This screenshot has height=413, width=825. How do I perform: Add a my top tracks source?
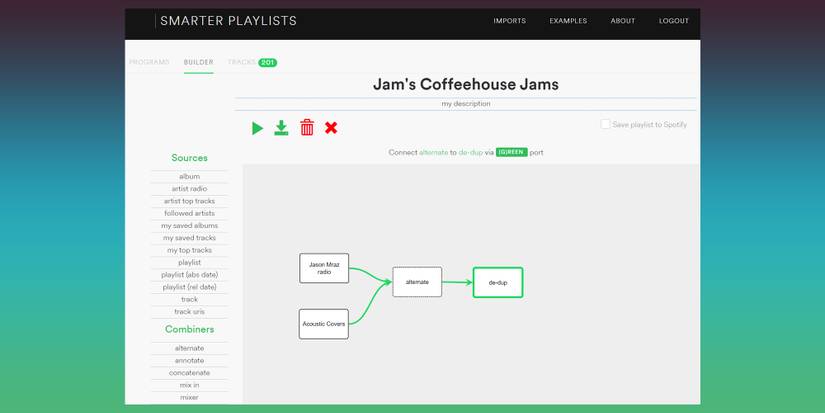(189, 250)
